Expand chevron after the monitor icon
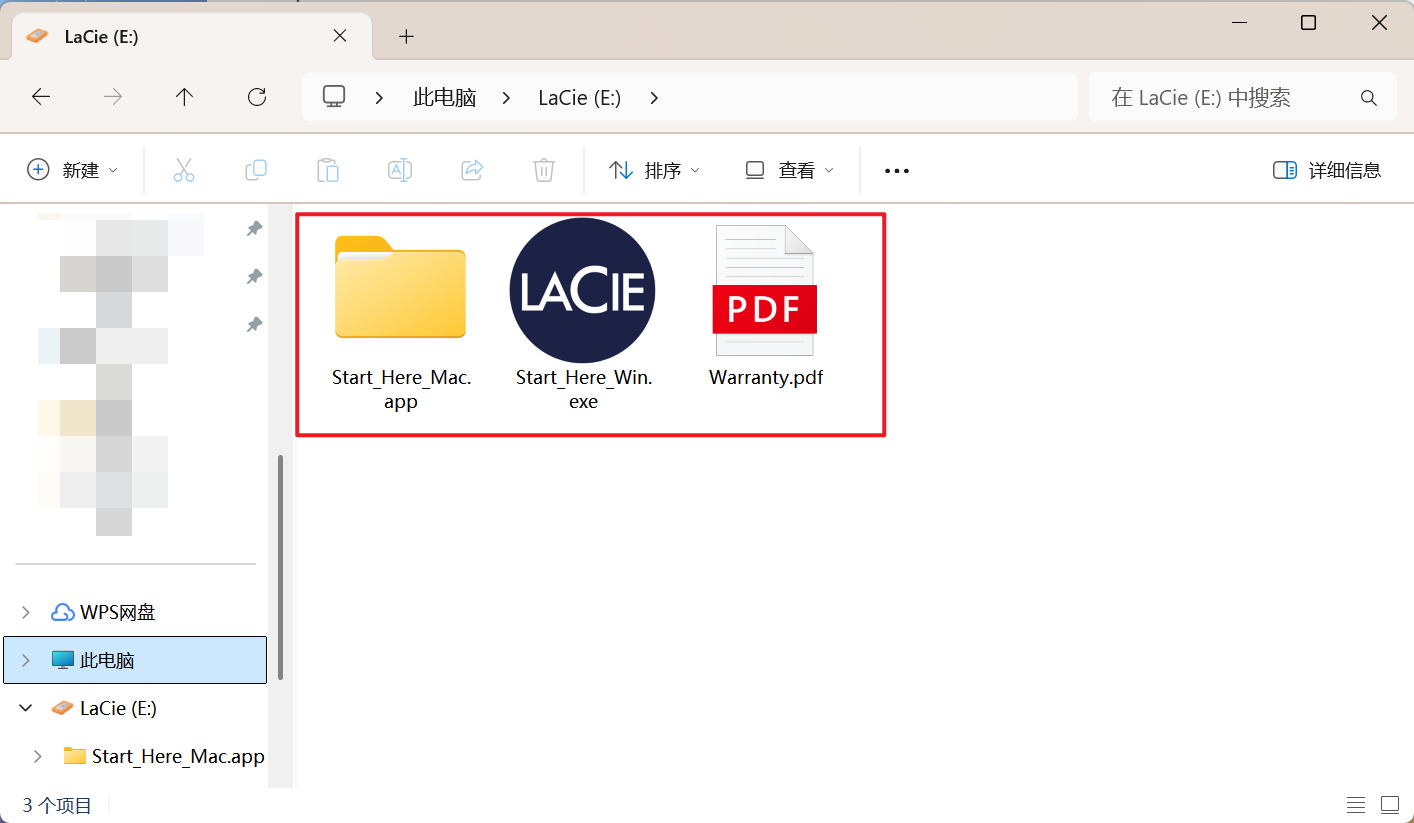The width and height of the screenshot is (1414, 823). pyautogui.click(x=379, y=98)
